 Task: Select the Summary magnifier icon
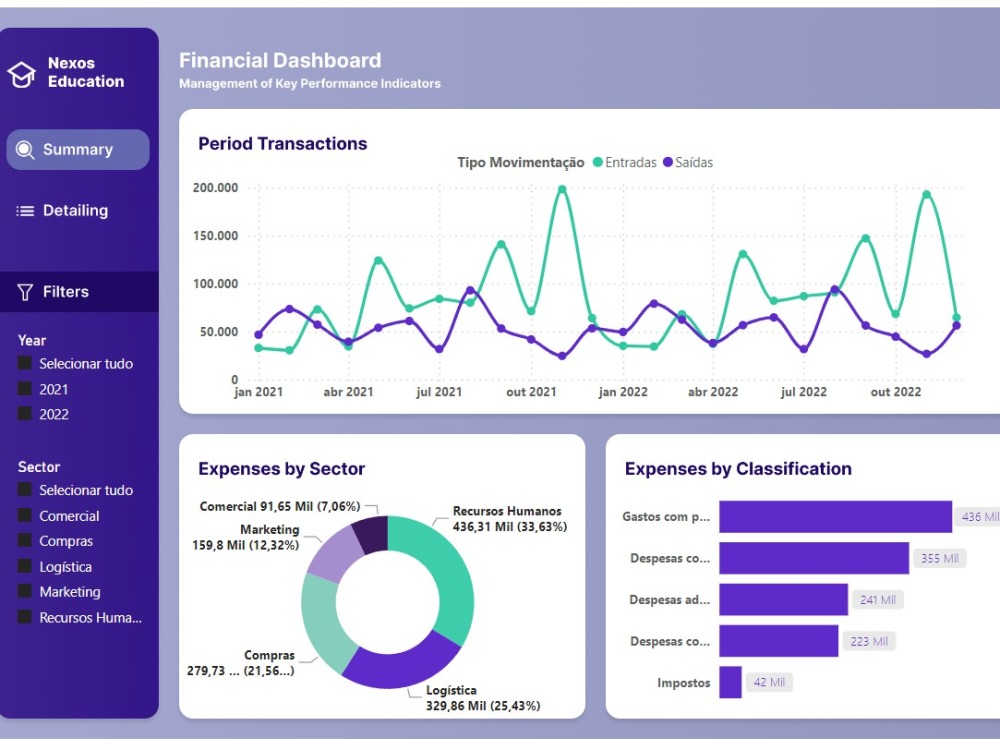24,148
